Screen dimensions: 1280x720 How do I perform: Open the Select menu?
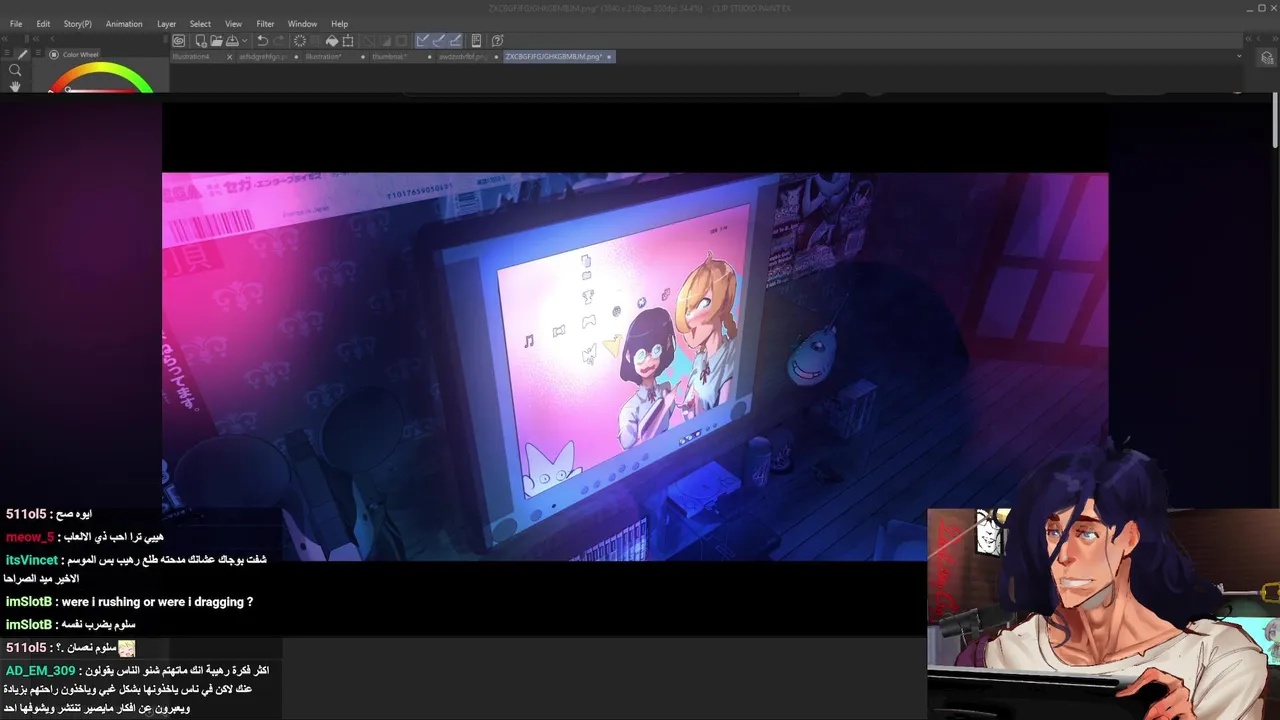click(x=200, y=24)
